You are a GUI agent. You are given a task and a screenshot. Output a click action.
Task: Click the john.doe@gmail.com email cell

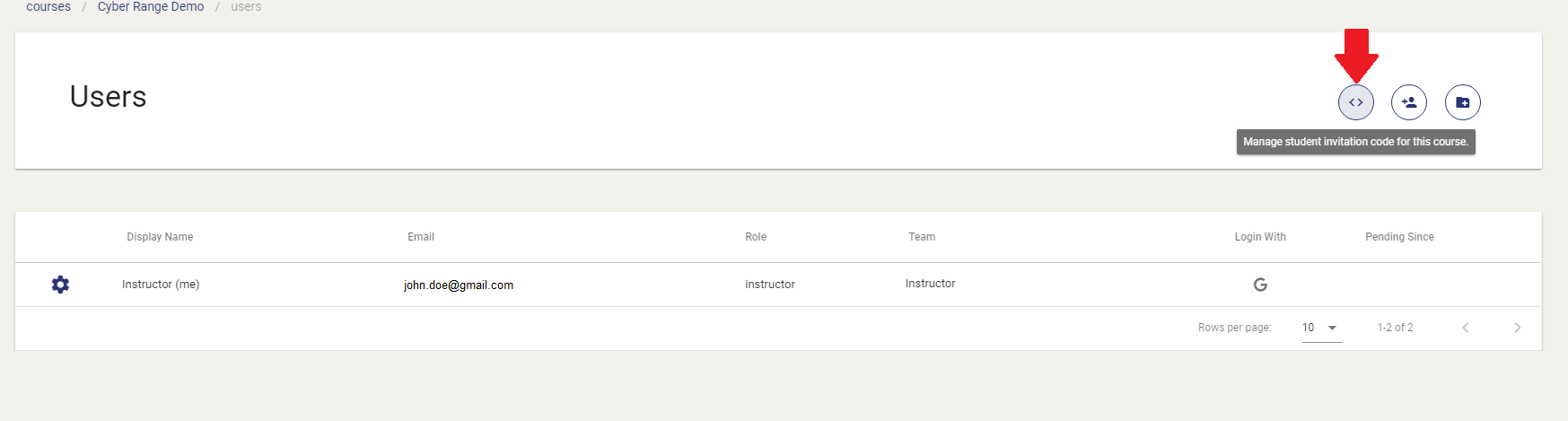click(459, 285)
